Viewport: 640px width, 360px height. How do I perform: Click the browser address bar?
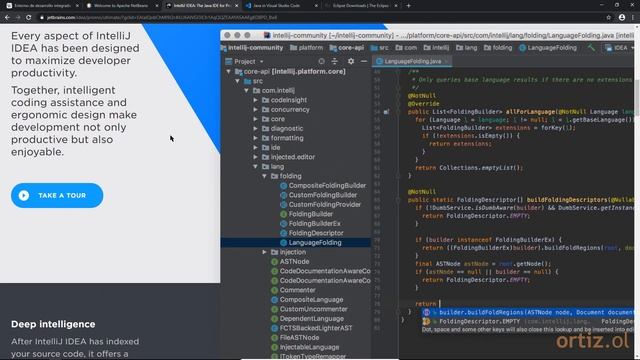pyautogui.click(x=318, y=18)
